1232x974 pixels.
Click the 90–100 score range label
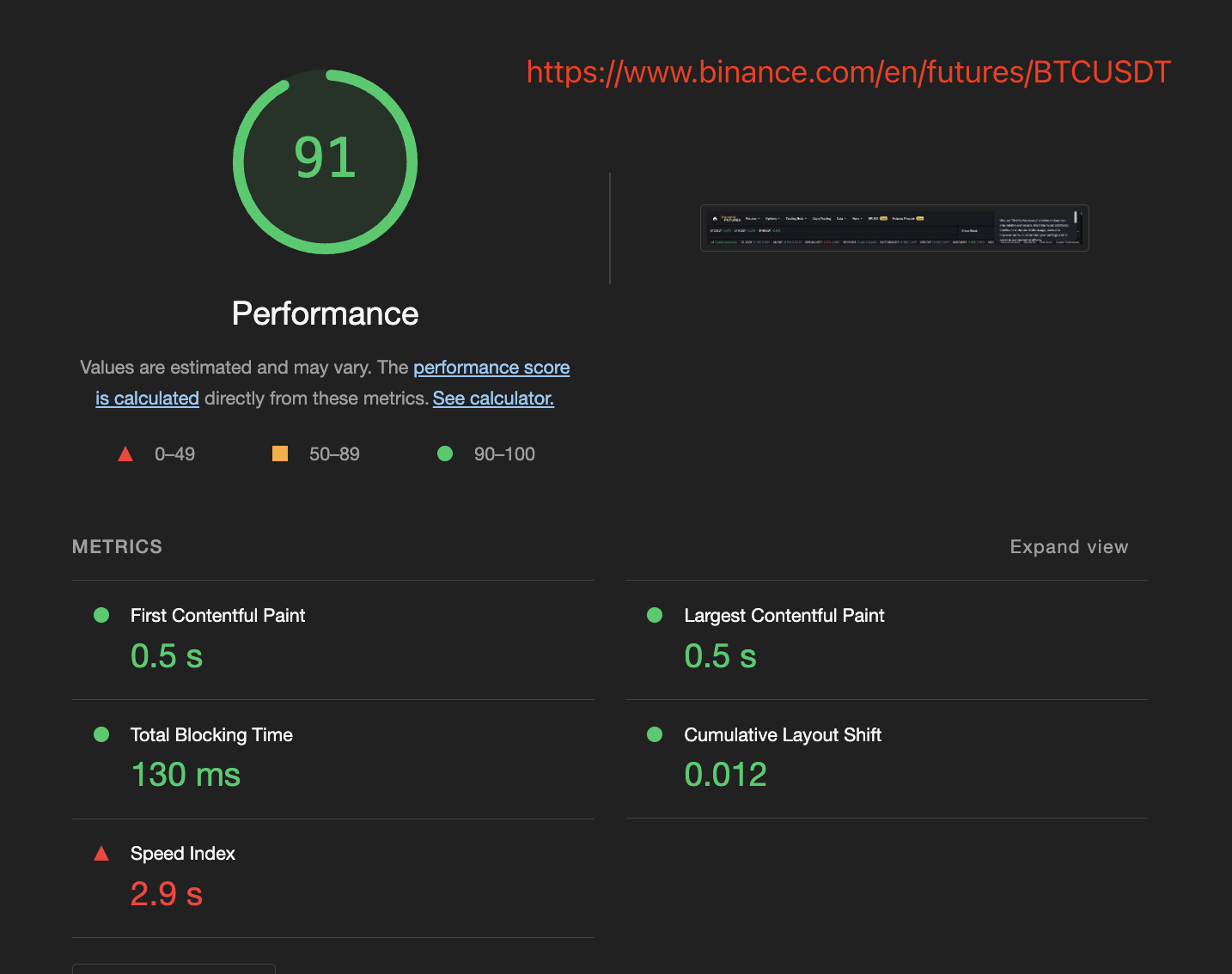pyautogui.click(x=504, y=454)
